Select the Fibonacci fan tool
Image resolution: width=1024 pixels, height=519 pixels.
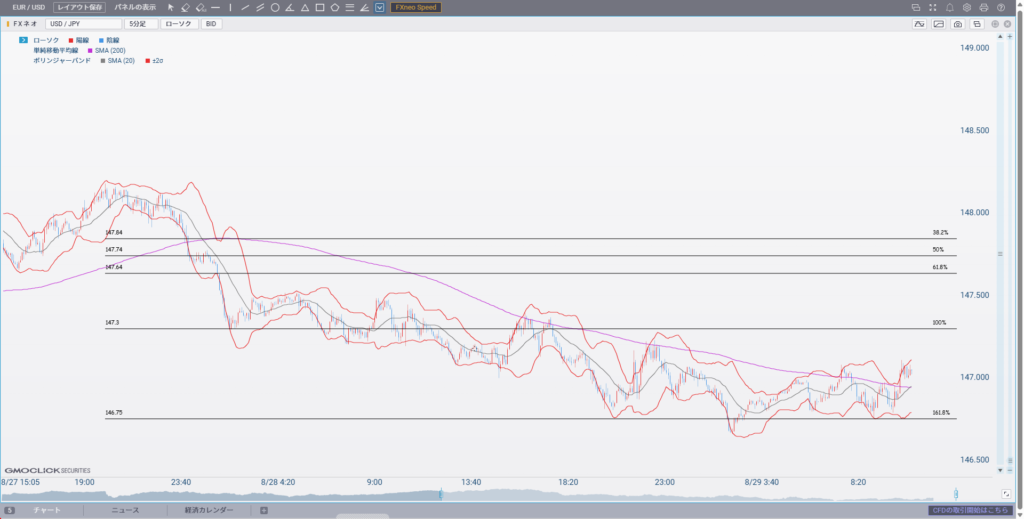(364, 8)
